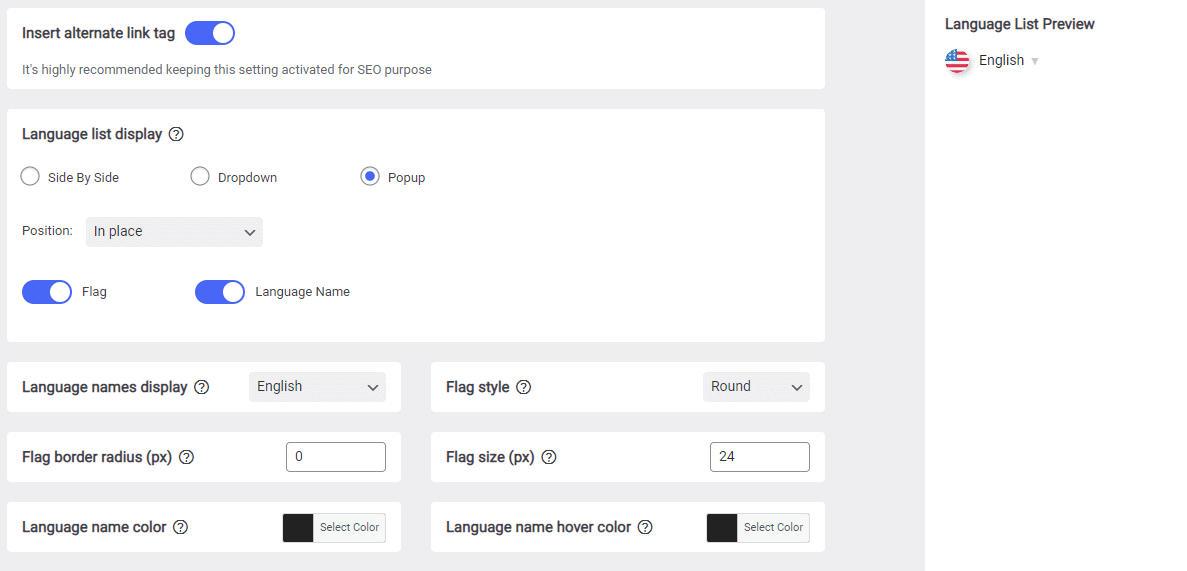Expand the English language preview arrow
Screen dimensions: 1187x571
click(x=1035, y=61)
